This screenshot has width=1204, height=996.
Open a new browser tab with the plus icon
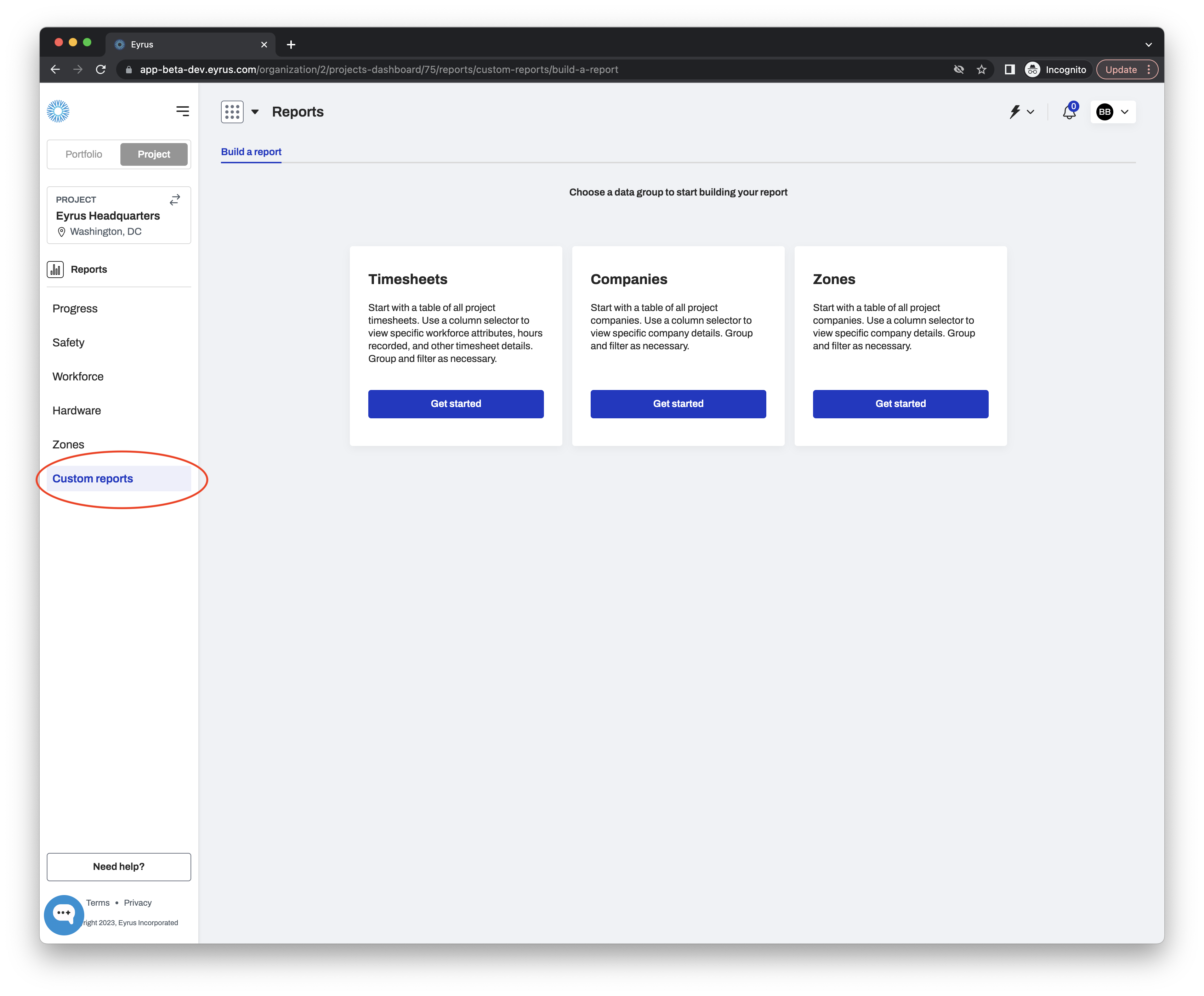[x=291, y=45]
